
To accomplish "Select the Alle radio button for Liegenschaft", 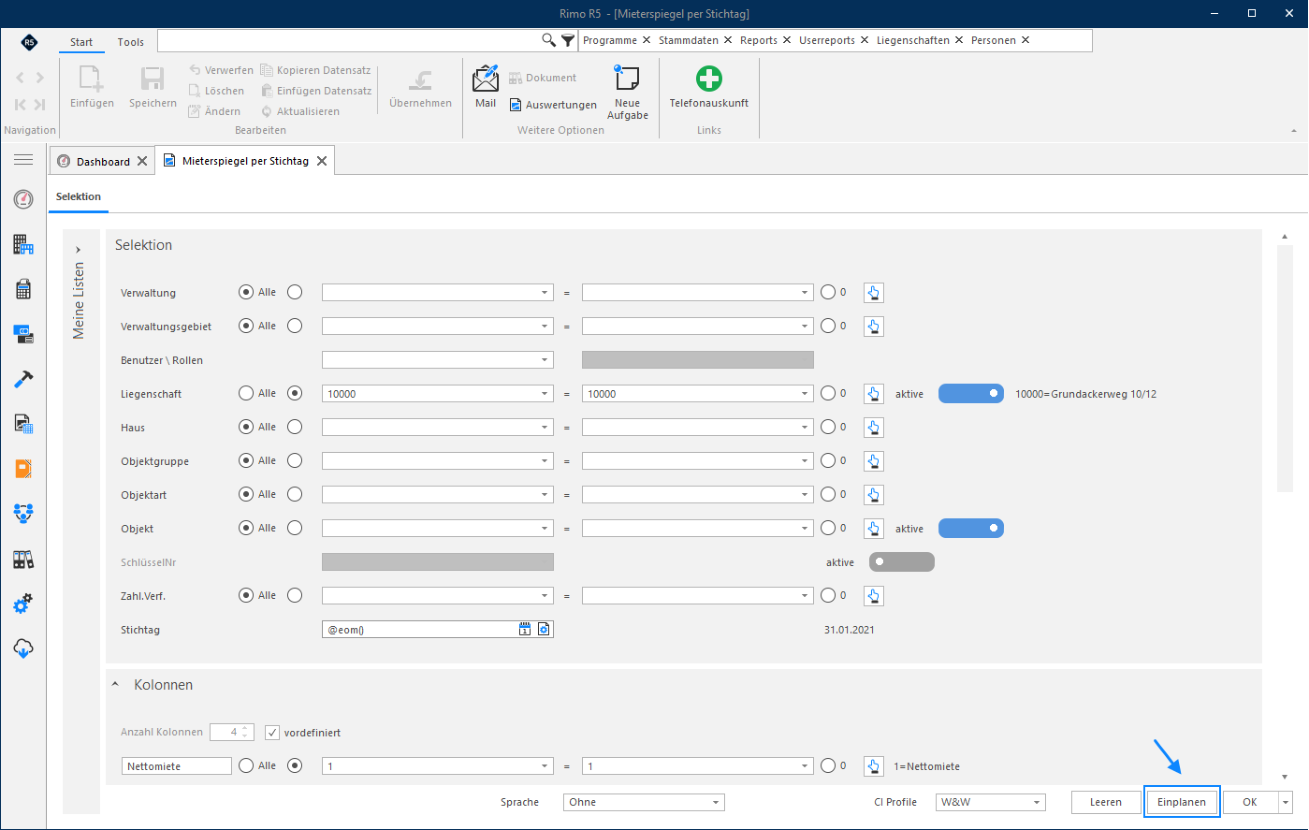I will coord(246,393).
